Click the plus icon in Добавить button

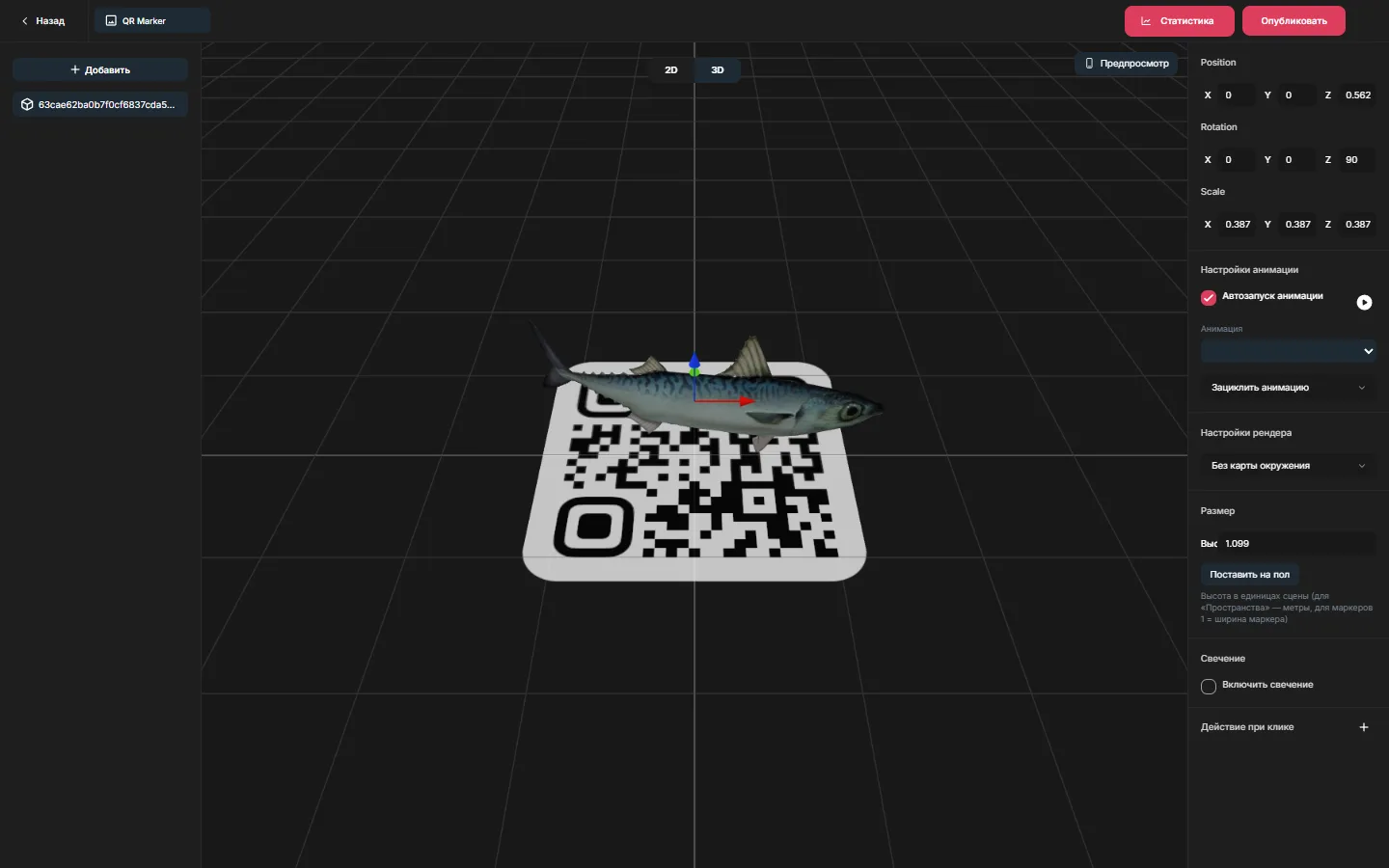(x=75, y=69)
